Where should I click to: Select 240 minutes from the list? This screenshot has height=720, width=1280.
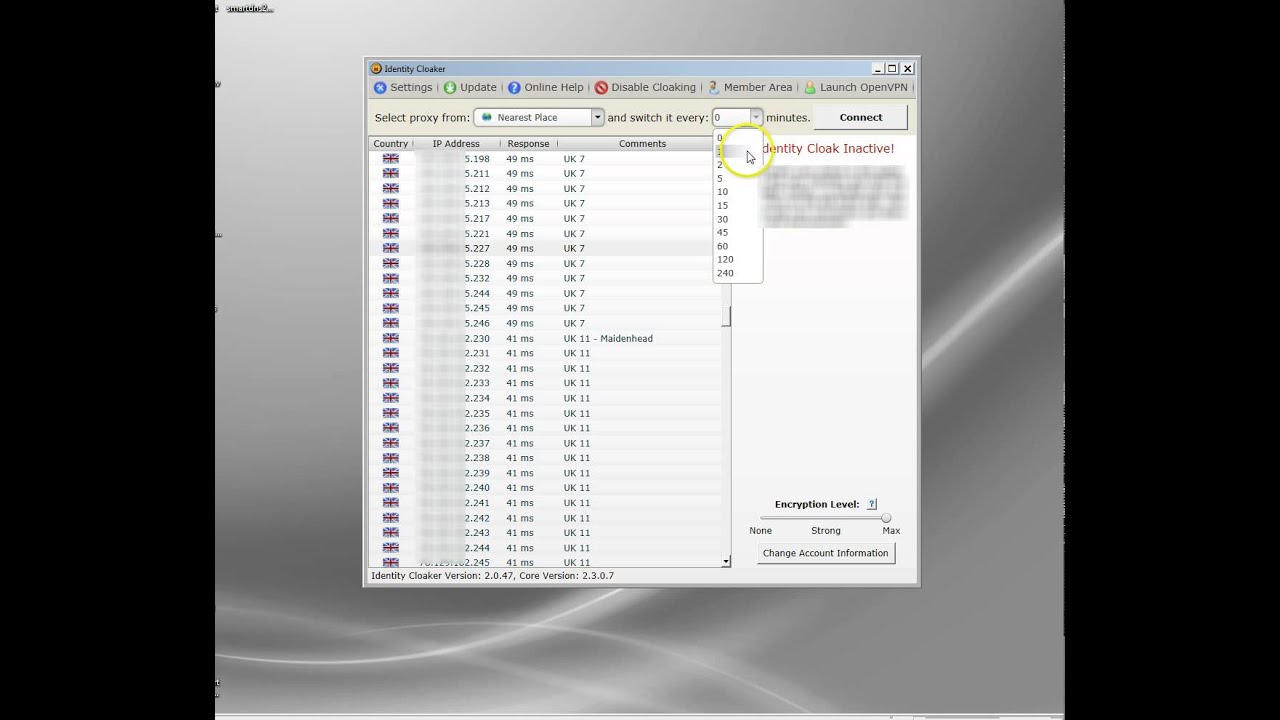coord(737,273)
